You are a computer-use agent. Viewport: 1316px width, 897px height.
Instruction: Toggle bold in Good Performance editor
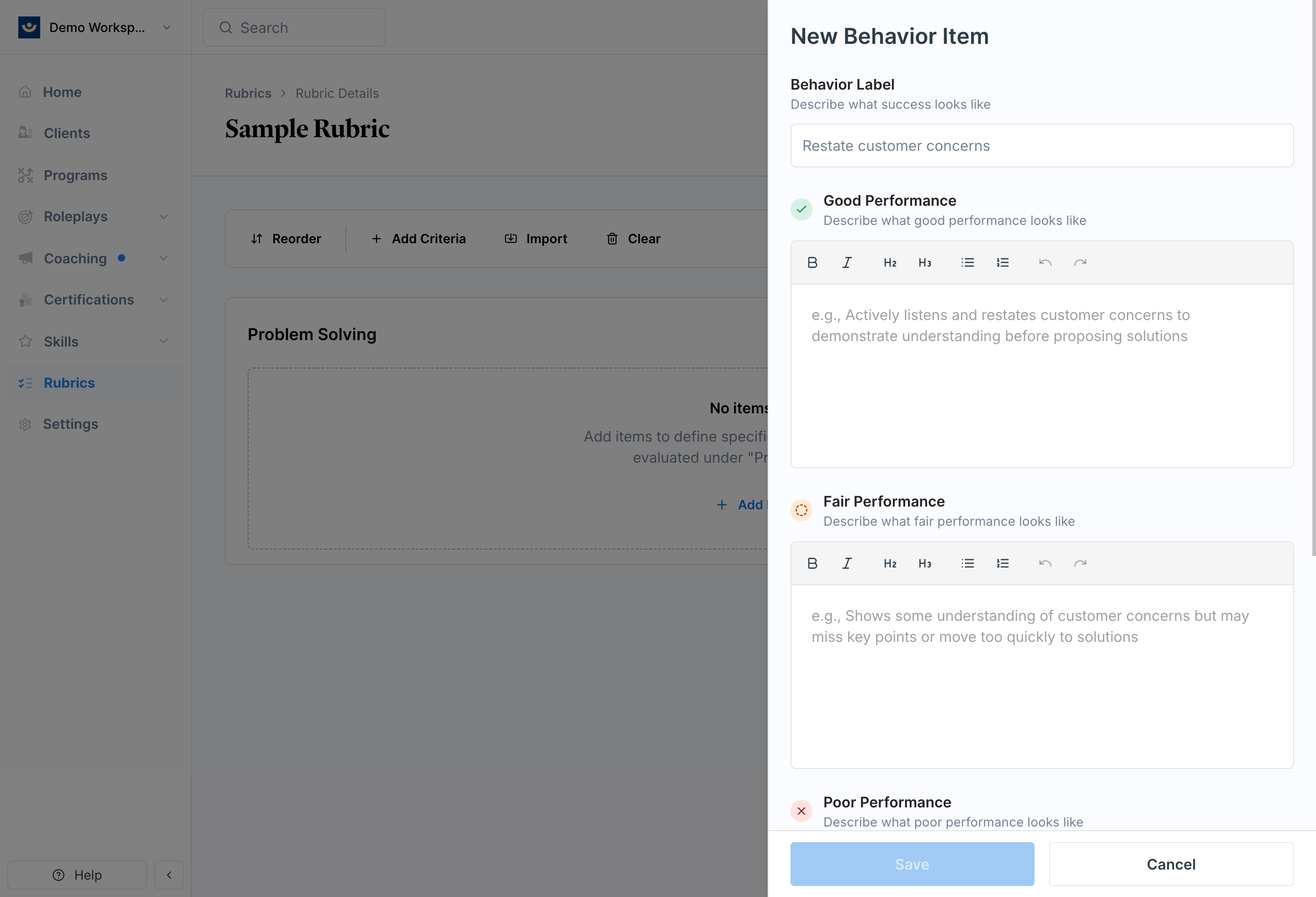tap(812, 262)
